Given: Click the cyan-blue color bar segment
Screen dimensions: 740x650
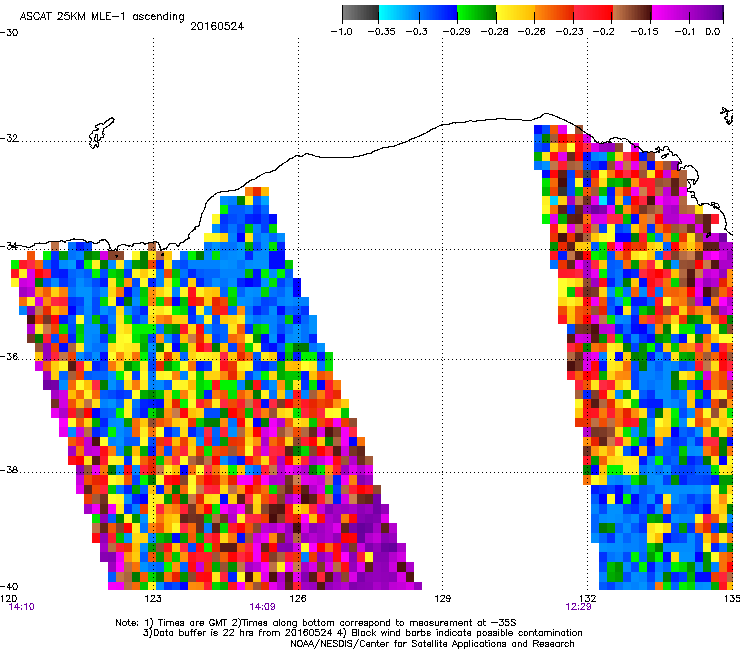Looking at the screenshot, I should pyautogui.click(x=418, y=13).
